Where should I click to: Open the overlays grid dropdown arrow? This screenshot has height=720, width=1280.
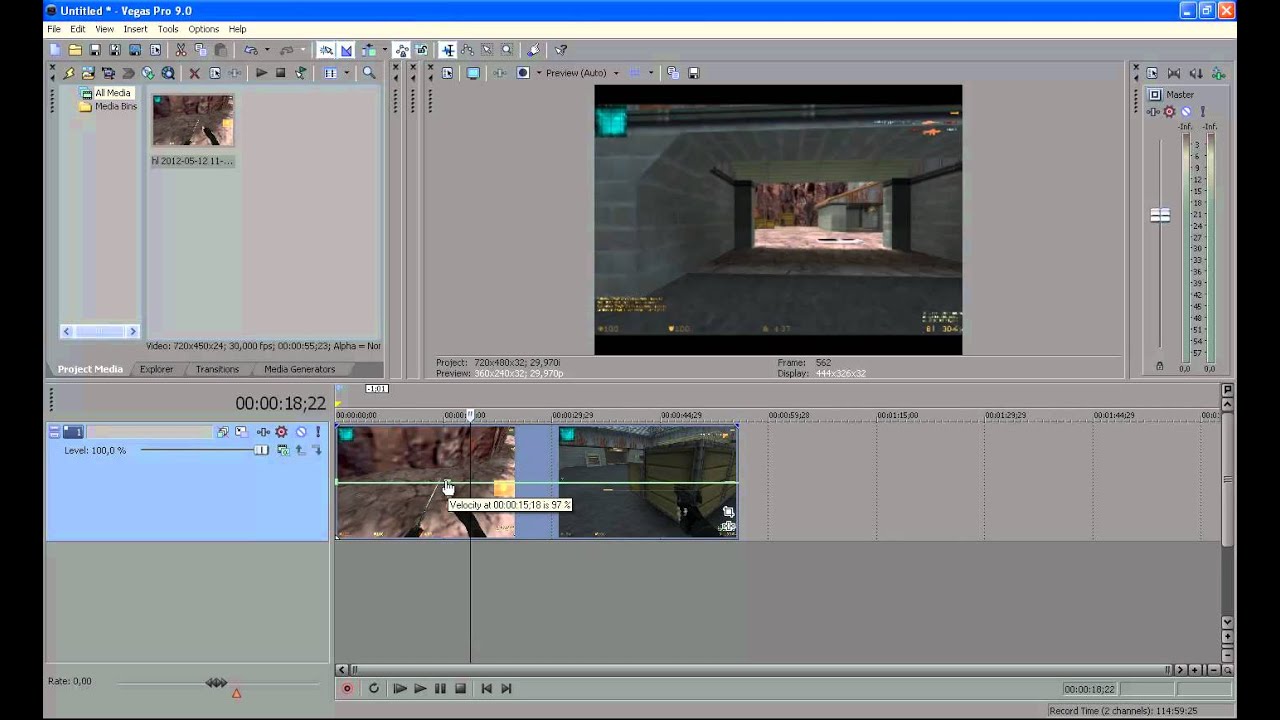(650, 73)
